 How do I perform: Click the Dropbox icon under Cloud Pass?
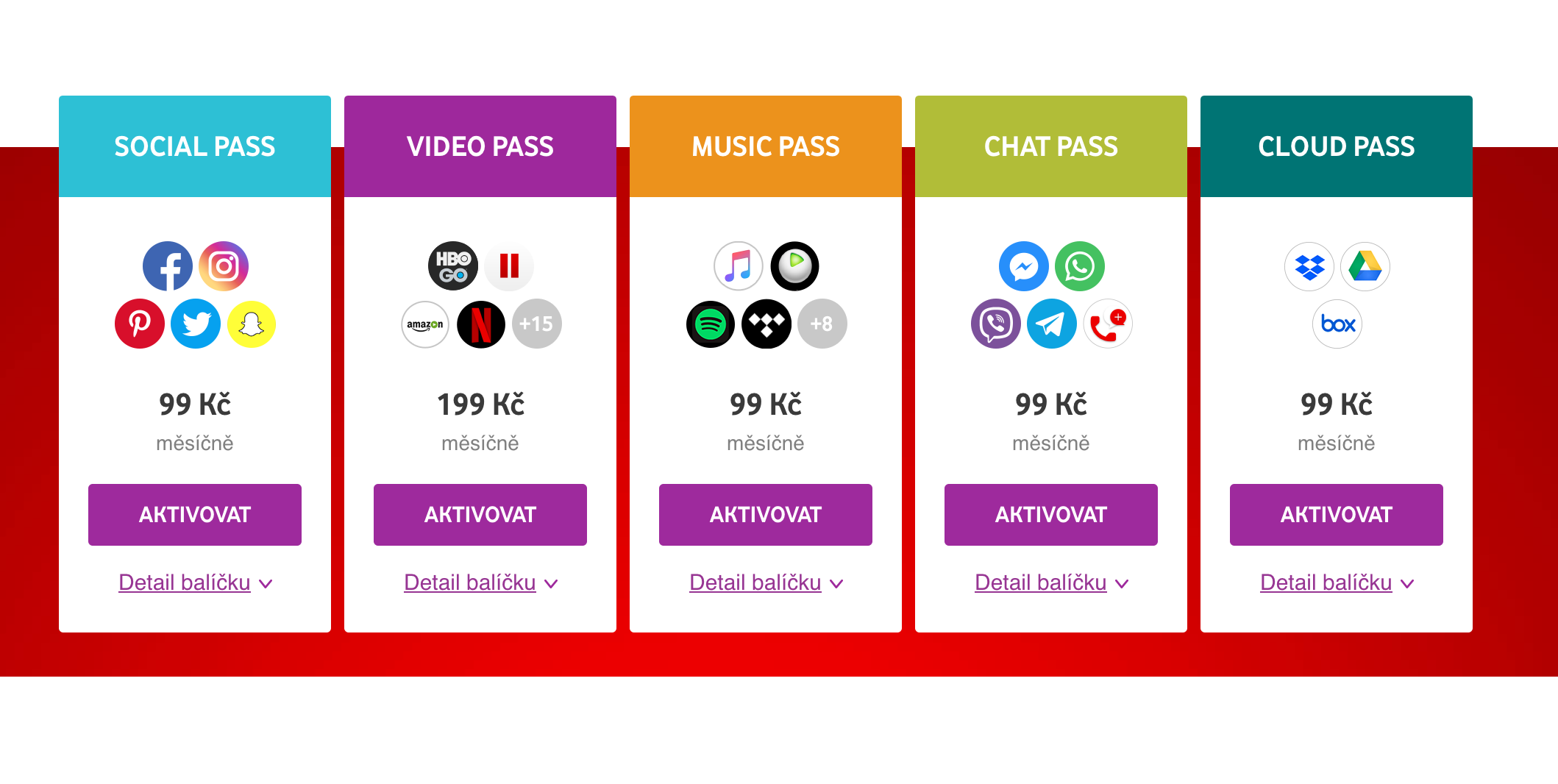(x=1309, y=266)
